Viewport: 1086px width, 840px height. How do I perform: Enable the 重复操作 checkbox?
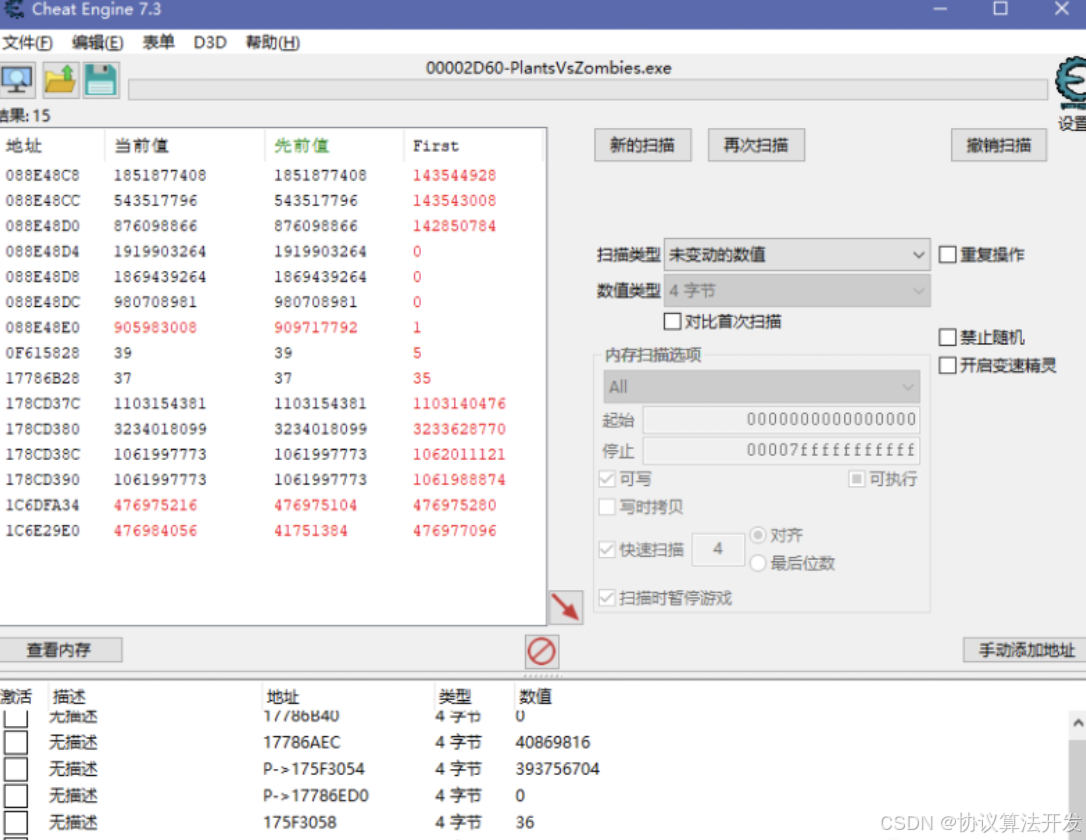click(947, 255)
